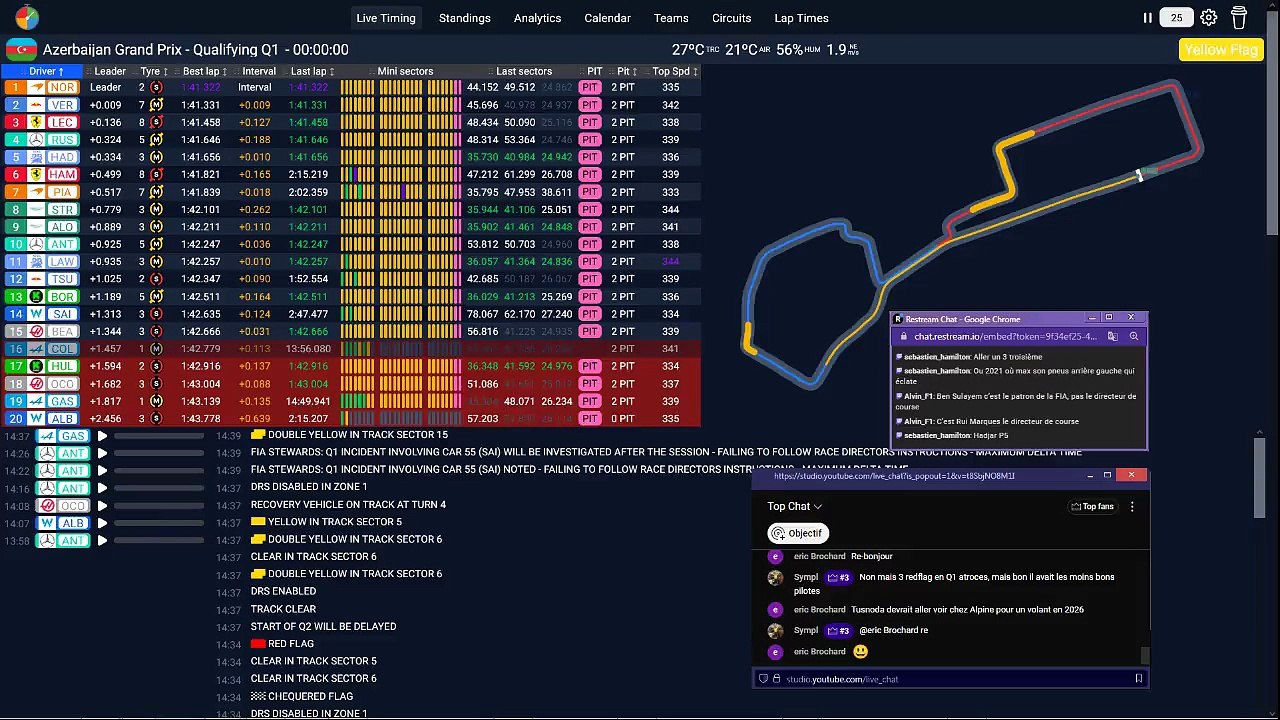The height and width of the screenshot is (720, 1280).
Task: Click the delay value 25 field
Action: (x=1177, y=18)
